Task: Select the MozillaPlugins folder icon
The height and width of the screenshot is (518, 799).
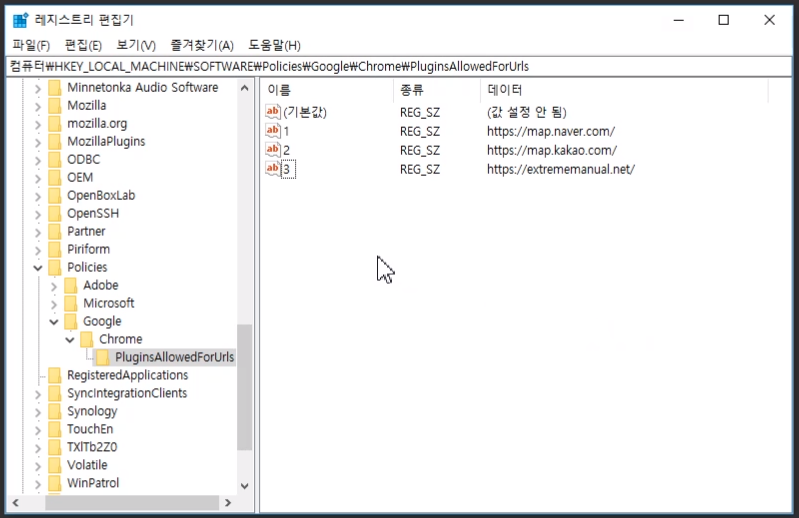Action: coord(55,142)
